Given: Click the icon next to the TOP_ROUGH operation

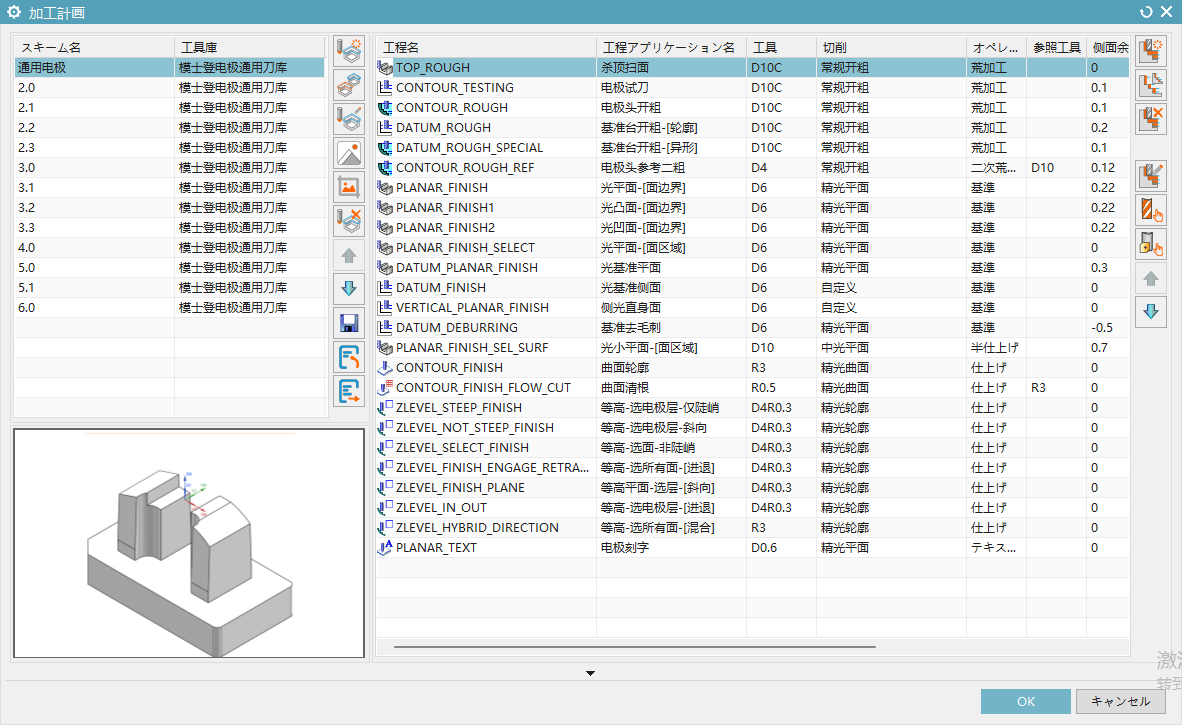Looking at the screenshot, I should tap(385, 67).
